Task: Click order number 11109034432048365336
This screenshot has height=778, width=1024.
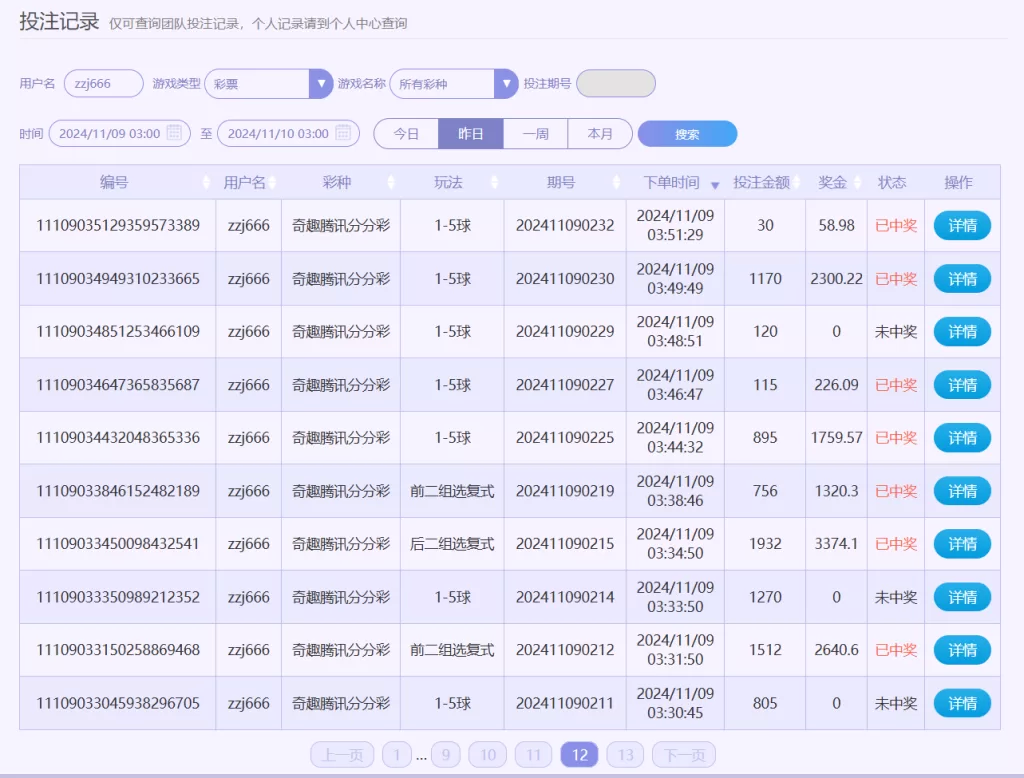Action: (118, 438)
